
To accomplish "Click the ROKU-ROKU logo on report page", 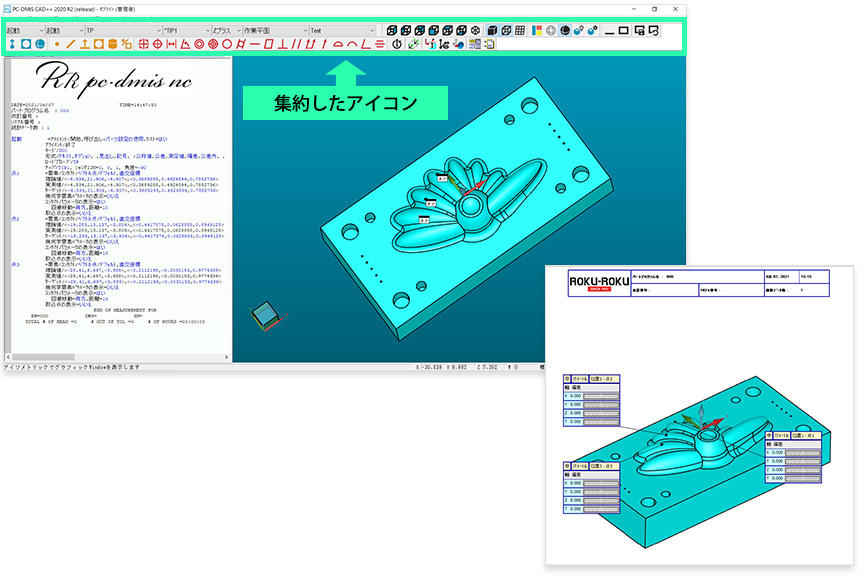I will tap(599, 283).
